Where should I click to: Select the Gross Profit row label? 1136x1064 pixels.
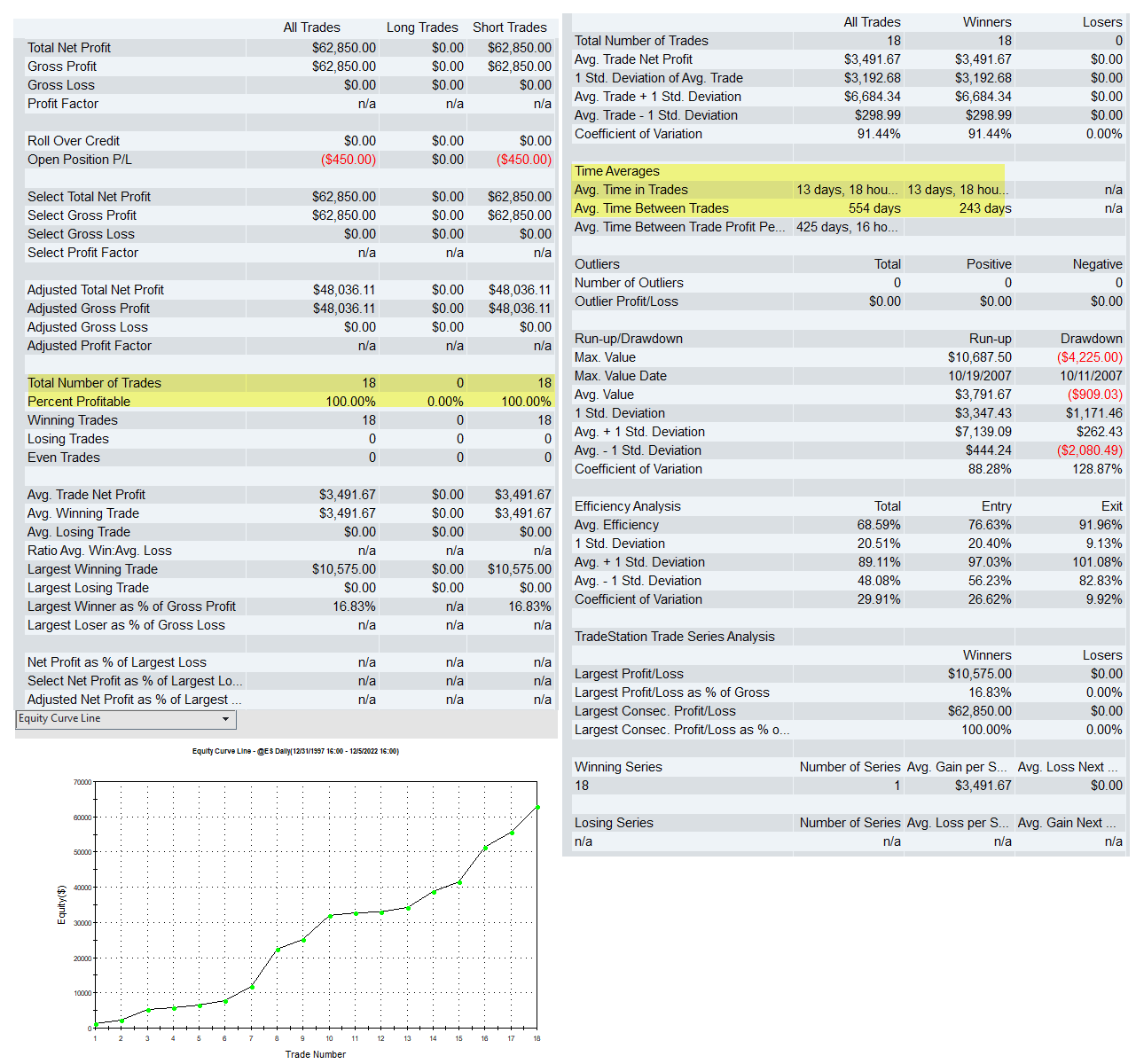(x=62, y=66)
